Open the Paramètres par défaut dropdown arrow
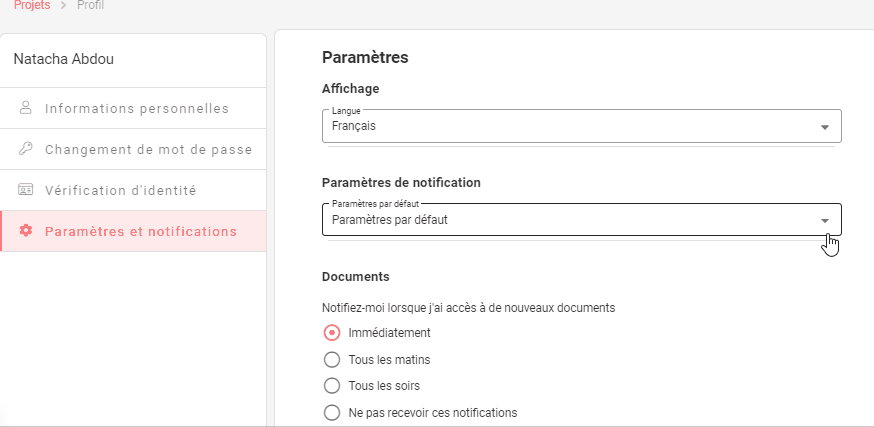The image size is (874, 427). [x=824, y=220]
